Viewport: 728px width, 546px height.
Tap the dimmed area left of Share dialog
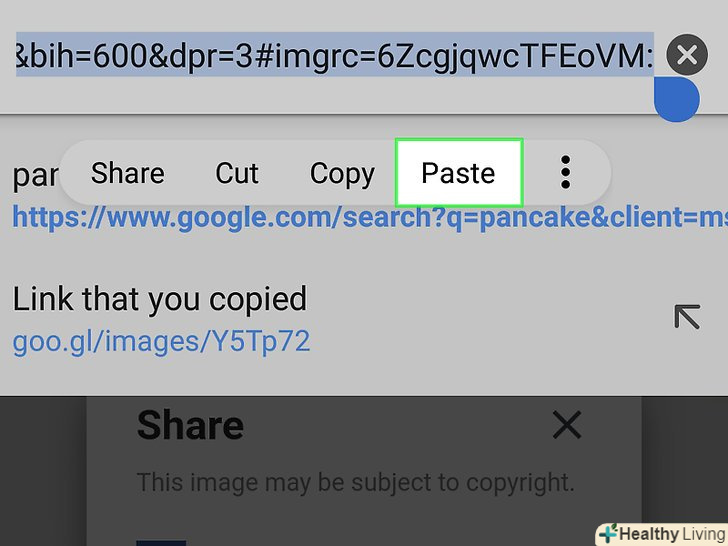pyautogui.click(x=43, y=471)
